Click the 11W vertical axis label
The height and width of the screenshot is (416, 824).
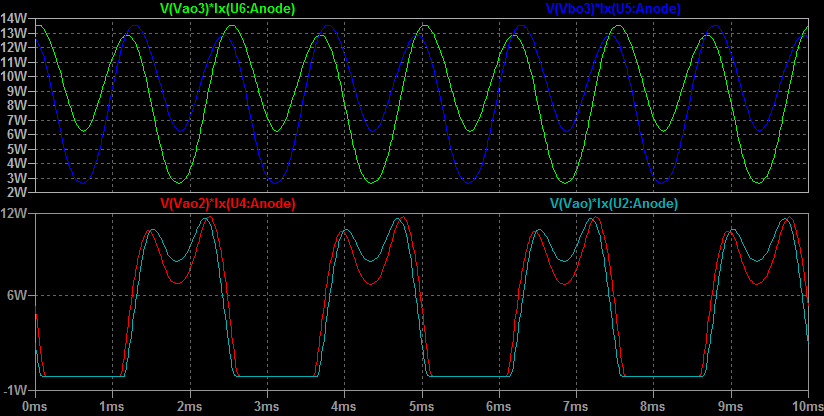[x=13, y=62]
